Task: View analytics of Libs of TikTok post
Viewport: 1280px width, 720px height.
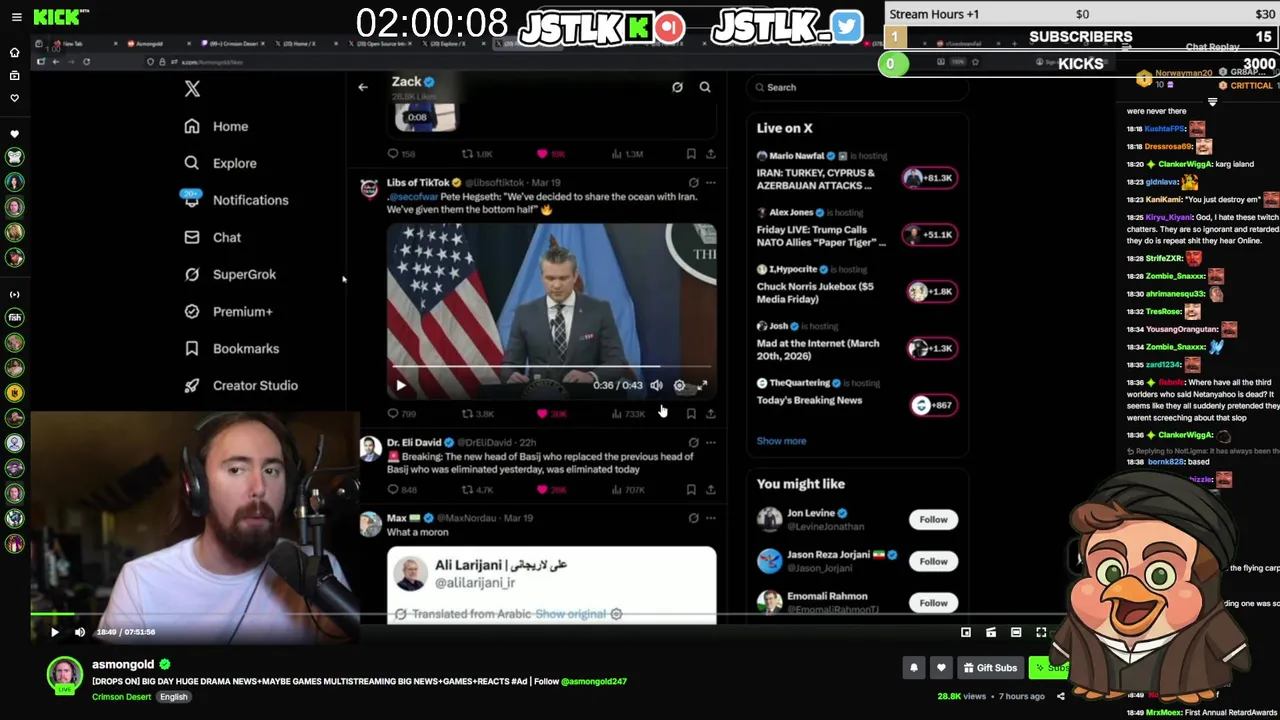Action: [x=629, y=413]
